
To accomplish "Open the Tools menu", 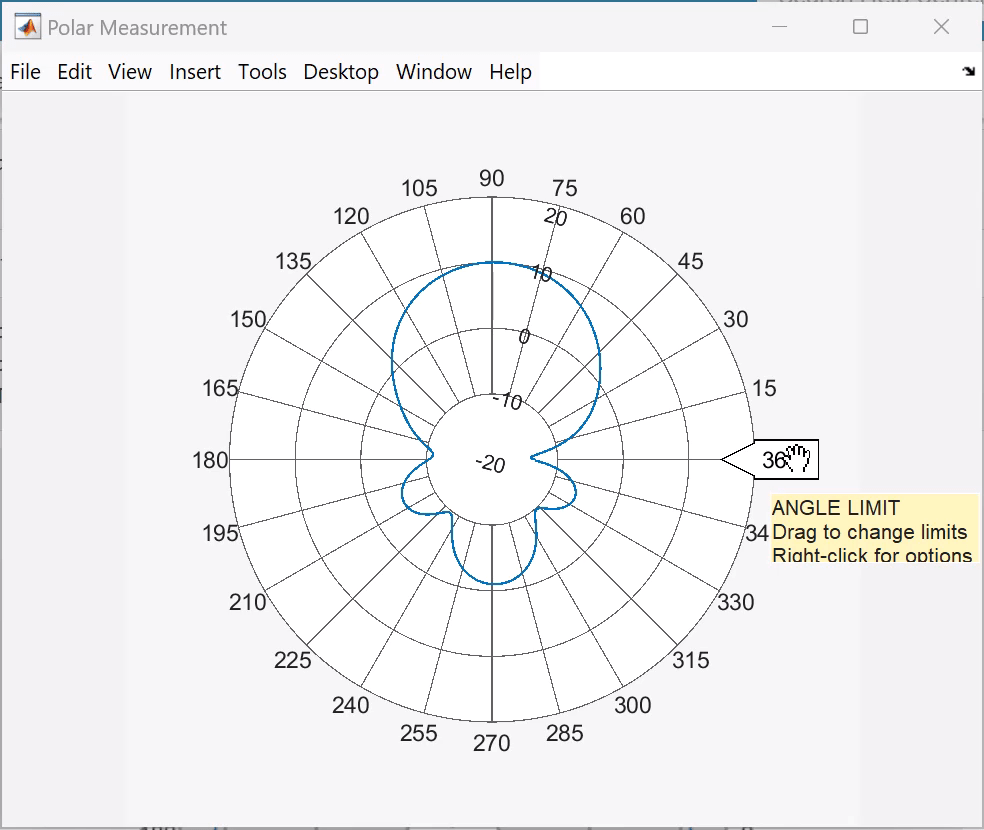I will pyautogui.click(x=262, y=72).
